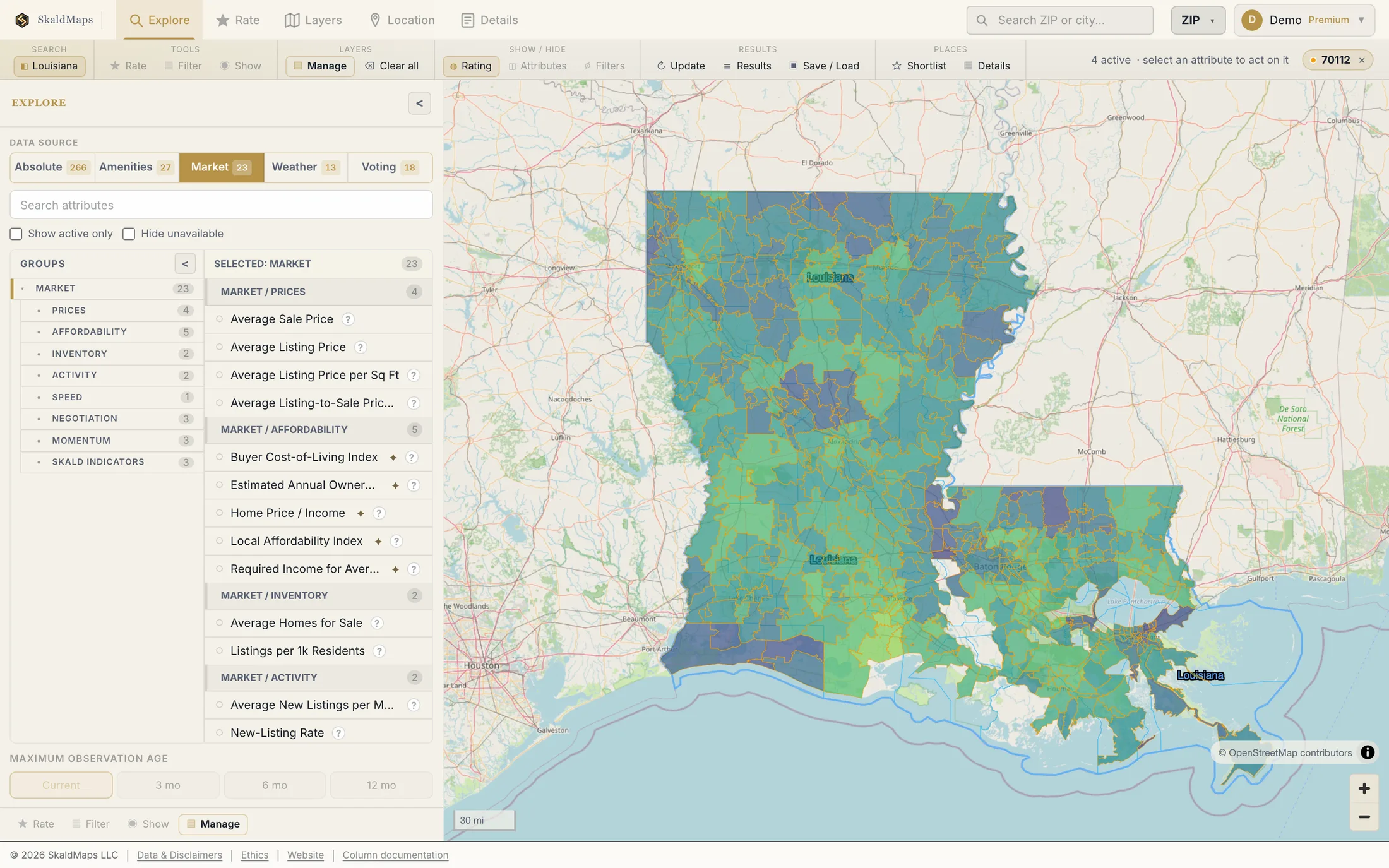
Task: Collapse the MARKET tree group
Action: (x=23, y=288)
